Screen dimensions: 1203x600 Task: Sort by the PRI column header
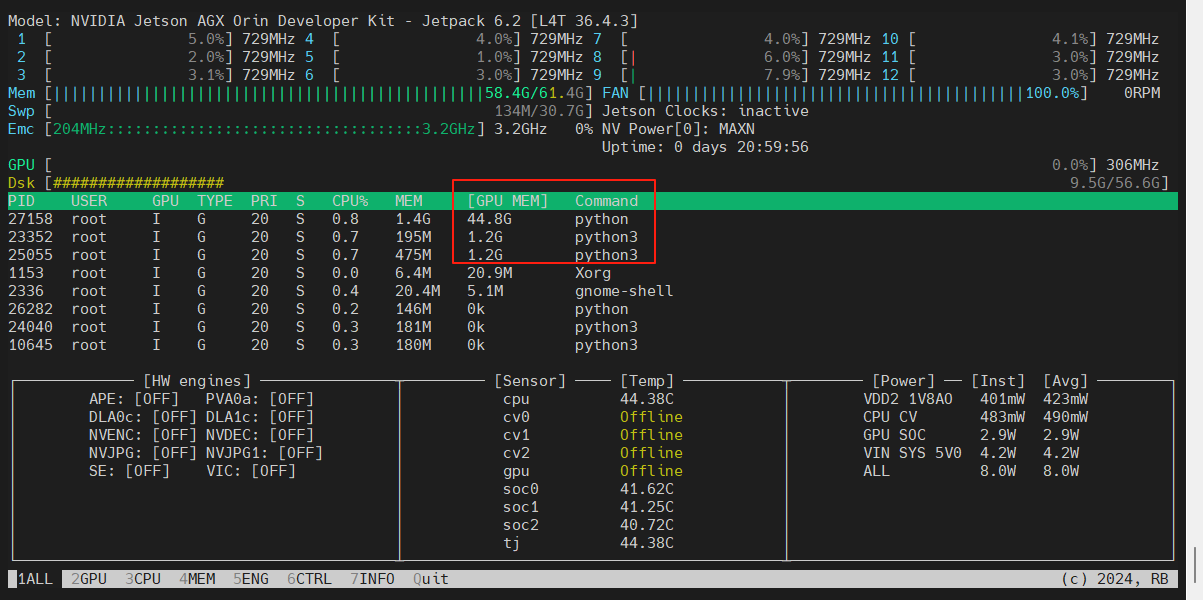click(x=264, y=201)
